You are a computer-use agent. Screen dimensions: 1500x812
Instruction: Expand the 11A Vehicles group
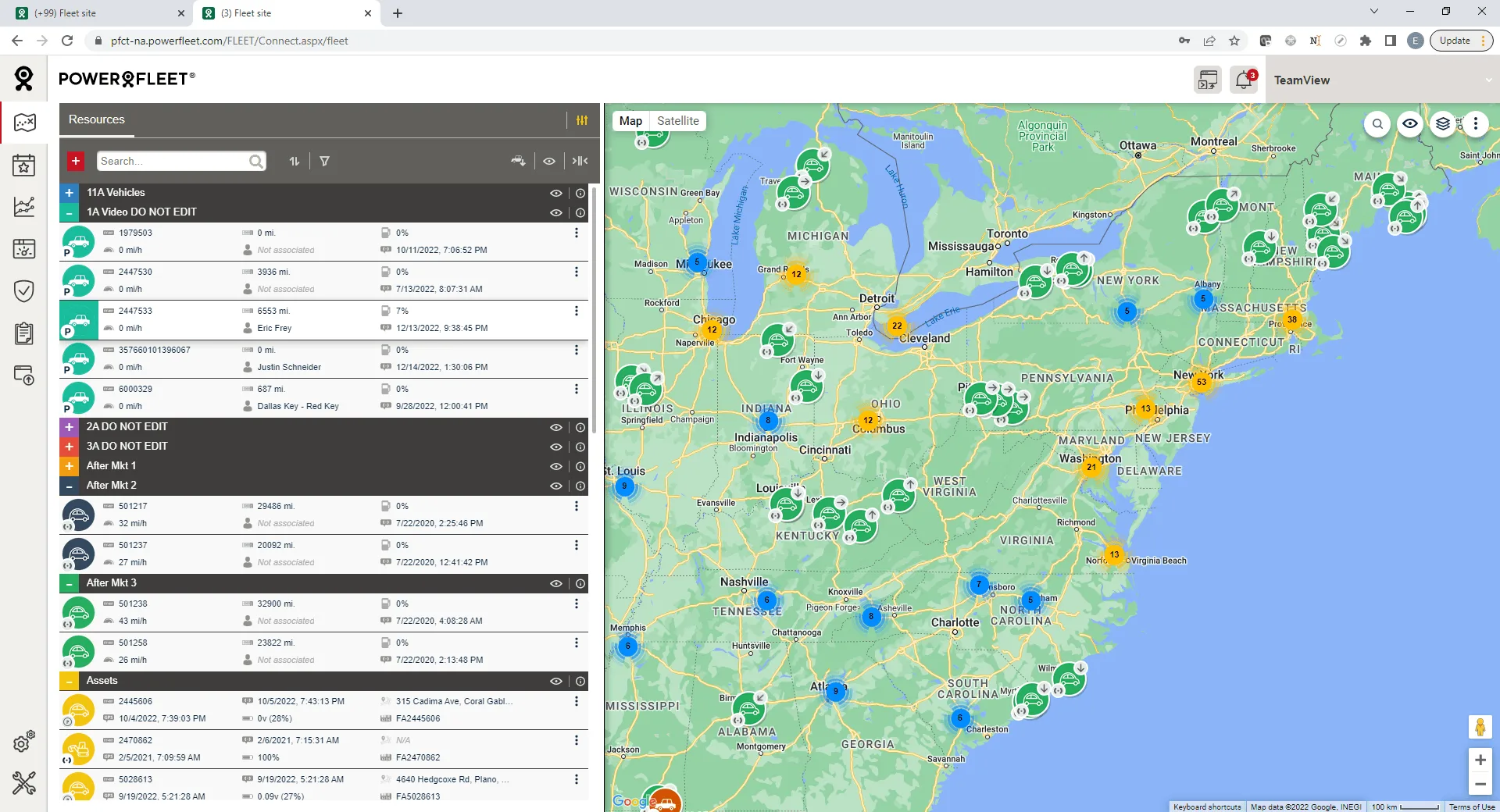(70, 193)
